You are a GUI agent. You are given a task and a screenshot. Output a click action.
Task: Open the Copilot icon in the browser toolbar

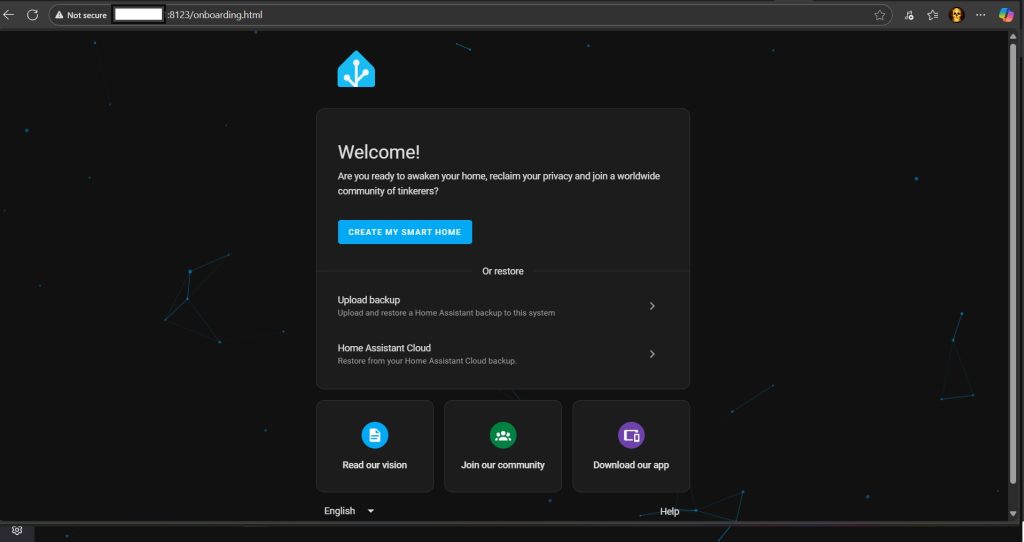click(x=1006, y=14)
